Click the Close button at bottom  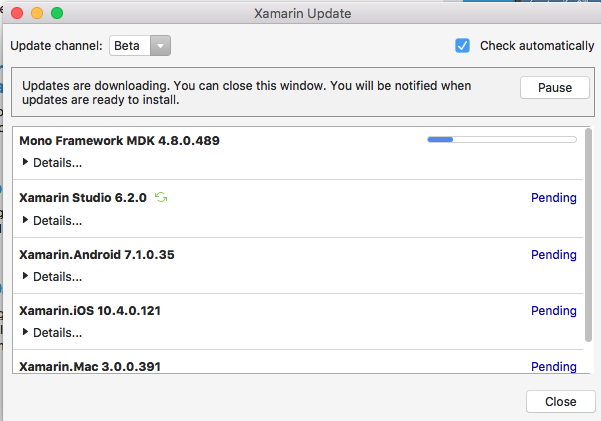point(560,401)
